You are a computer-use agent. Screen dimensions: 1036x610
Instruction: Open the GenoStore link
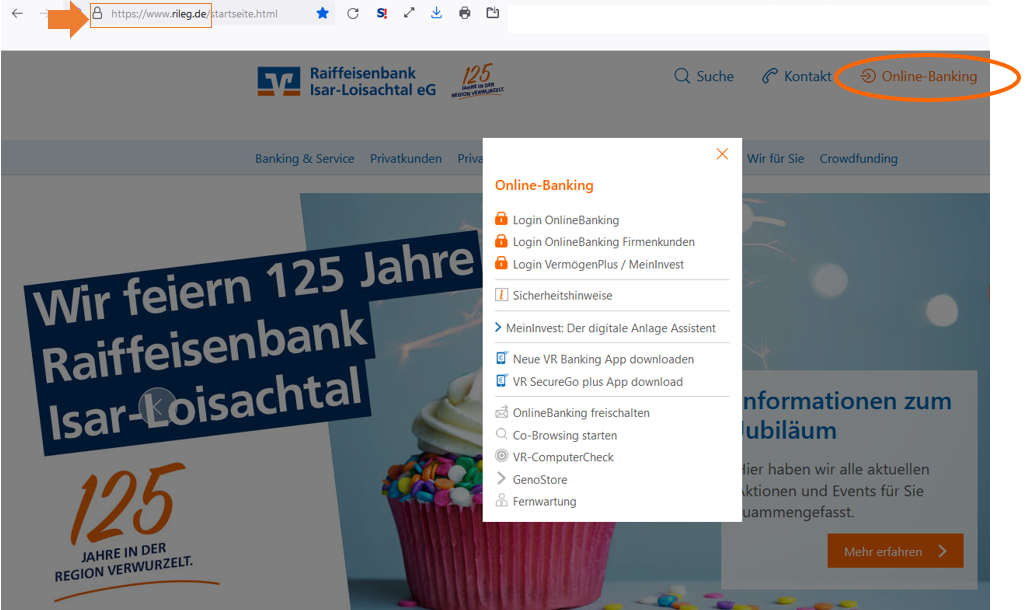(x=540, y=480)
